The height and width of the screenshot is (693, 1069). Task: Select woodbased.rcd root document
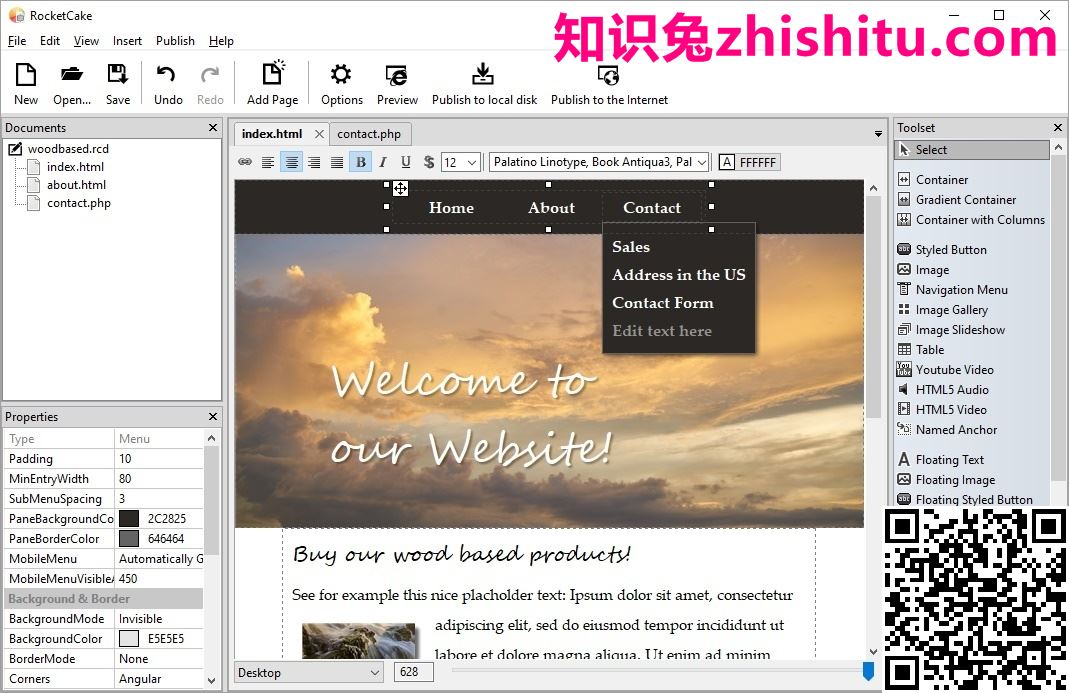click(x=68, y=149)
